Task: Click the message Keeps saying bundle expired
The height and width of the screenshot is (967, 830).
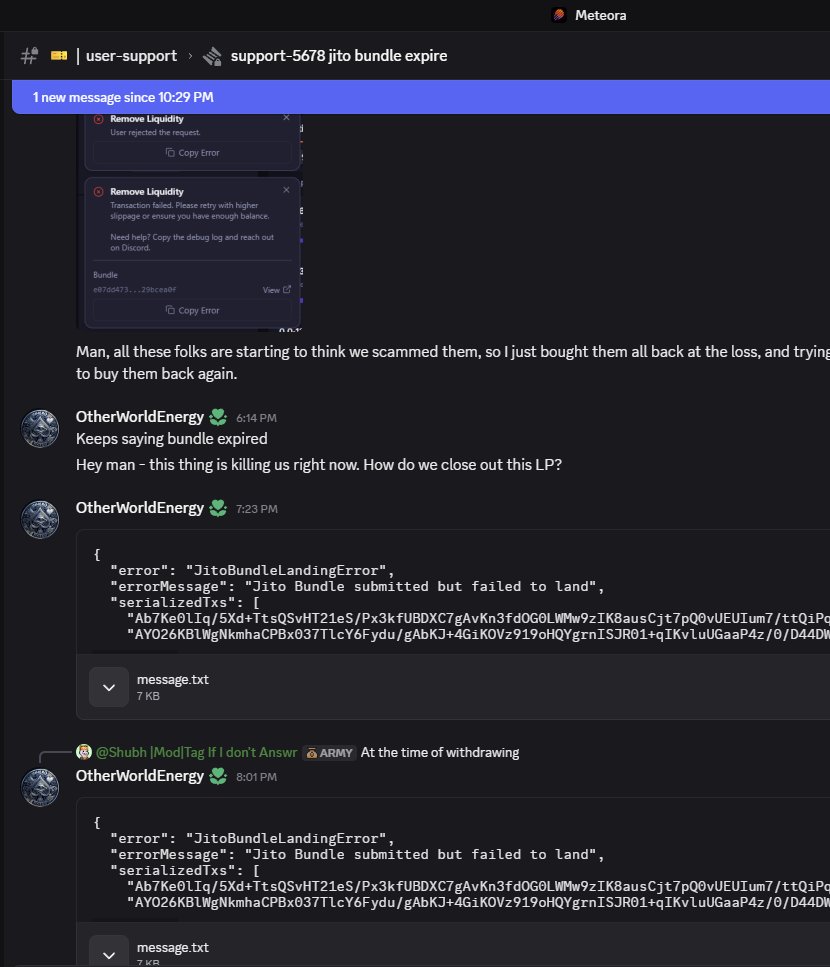Action: (x=171, y=438)
